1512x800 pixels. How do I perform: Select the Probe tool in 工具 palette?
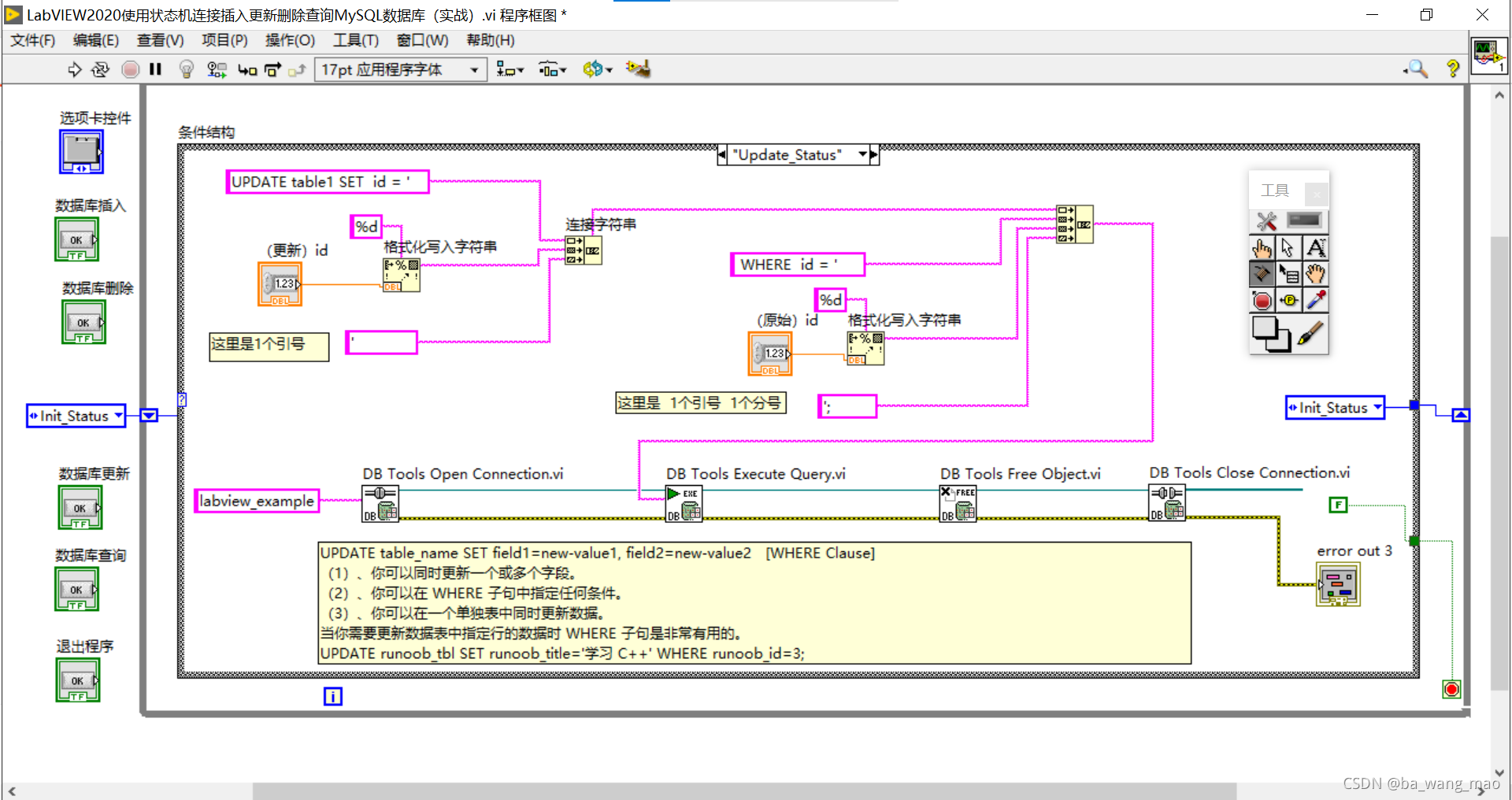pos(1290,301)
